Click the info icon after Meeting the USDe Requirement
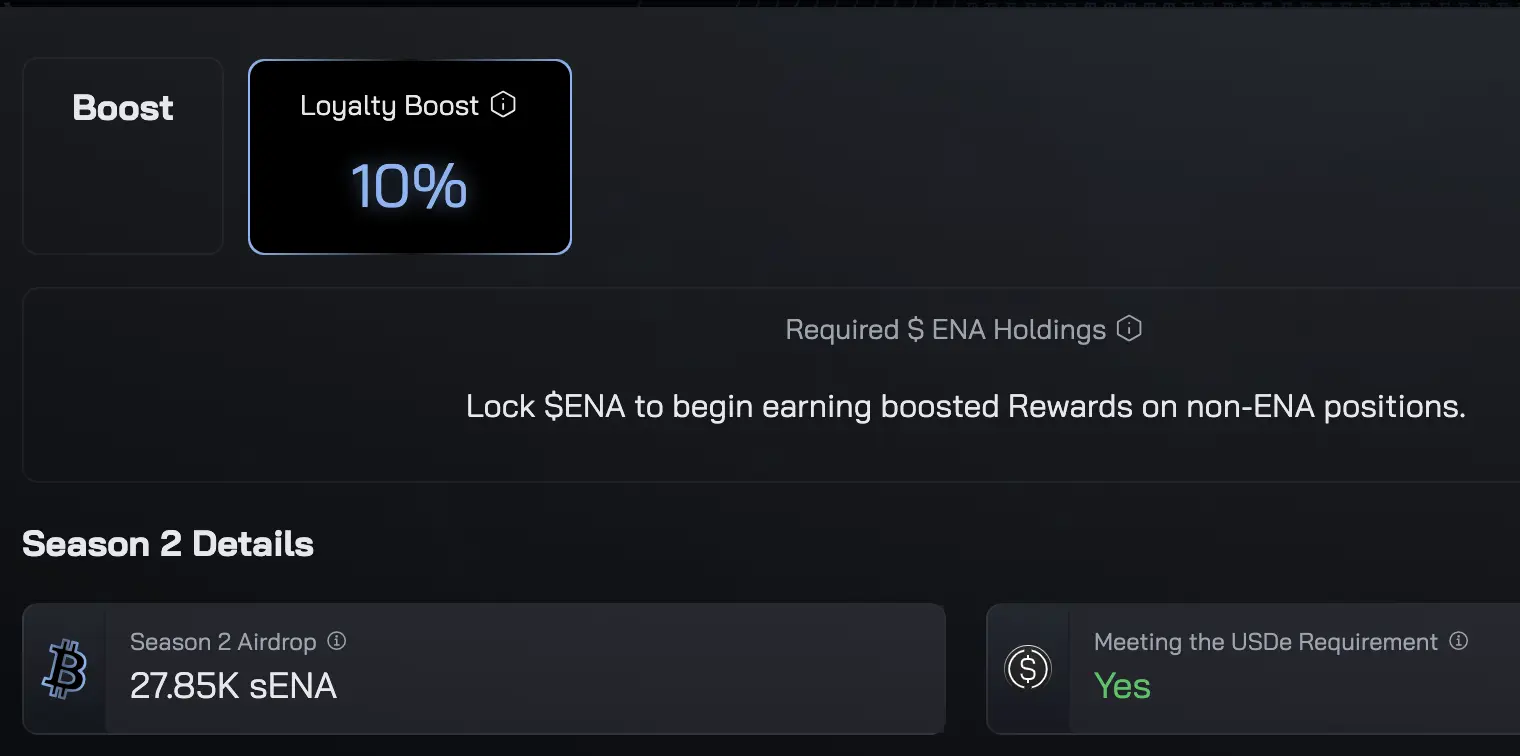1520x756 pixels. [1459, 641]
